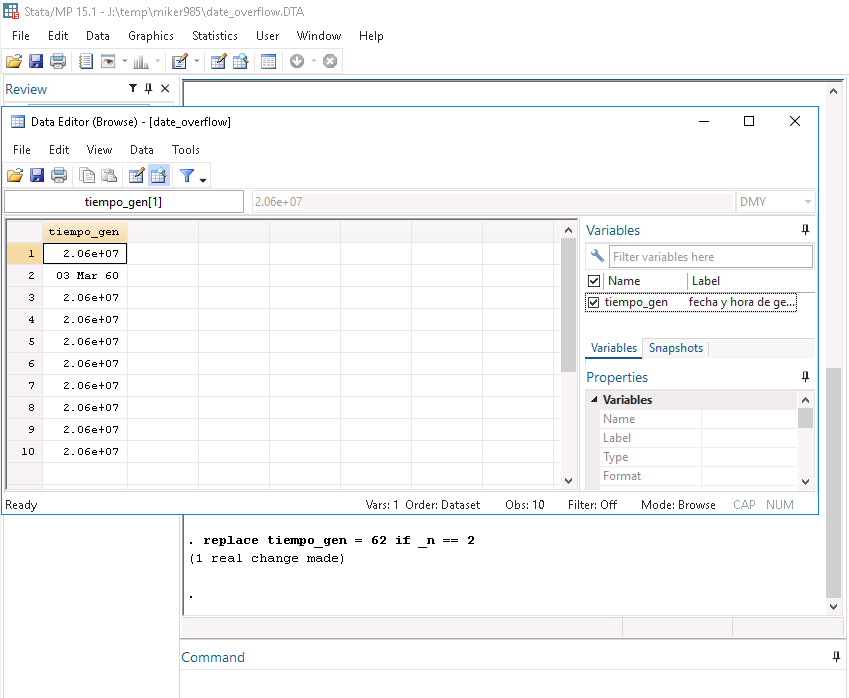Open Data Editor (Edit) icon in main toolbar
This screenshot has width=849, height=698.
[218, 61]
